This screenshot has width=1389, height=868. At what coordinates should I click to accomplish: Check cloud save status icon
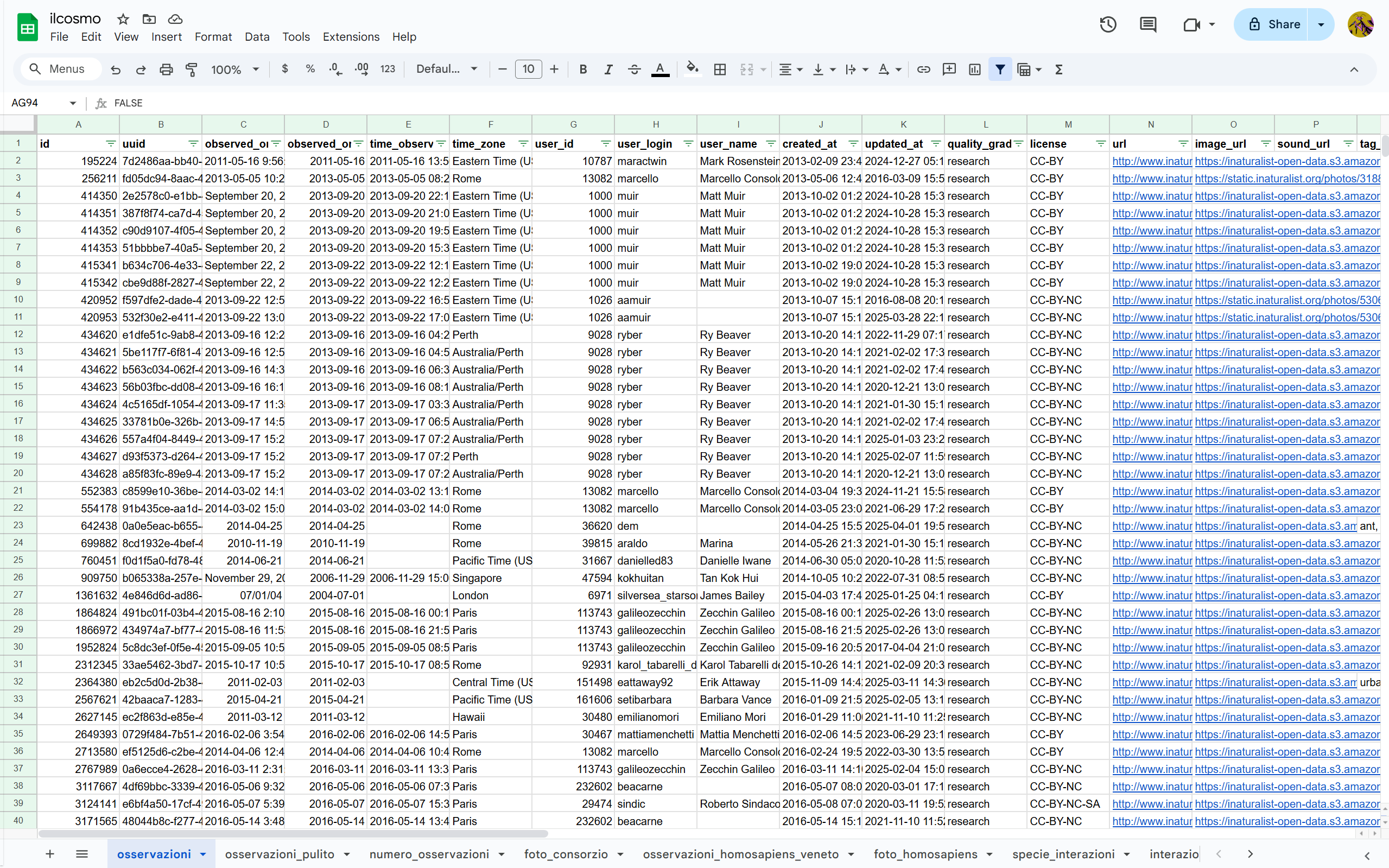175,19
